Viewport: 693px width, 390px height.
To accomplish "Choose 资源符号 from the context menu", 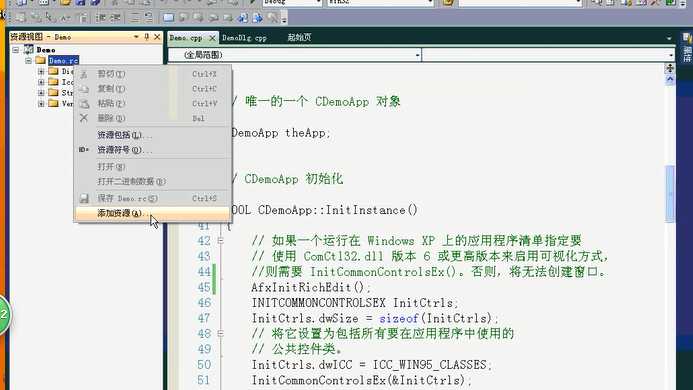I will point(152,150).
